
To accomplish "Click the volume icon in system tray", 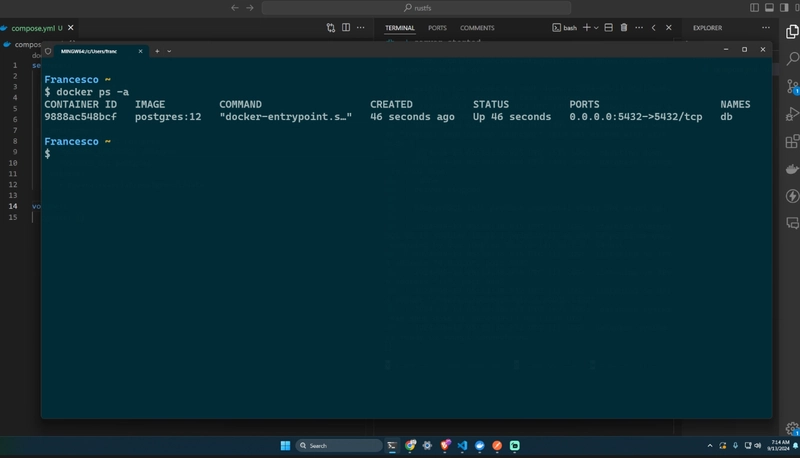I will [758, 446].
